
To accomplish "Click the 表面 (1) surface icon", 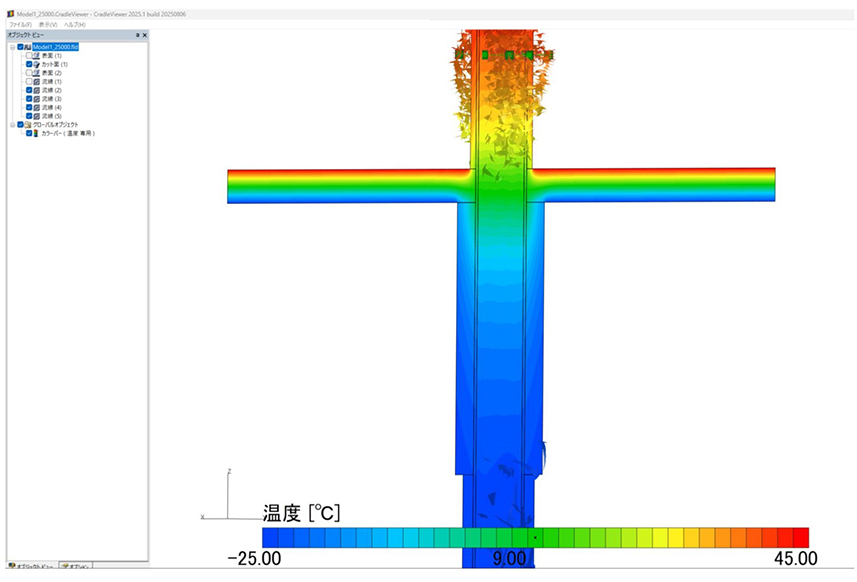I will 36,55.
